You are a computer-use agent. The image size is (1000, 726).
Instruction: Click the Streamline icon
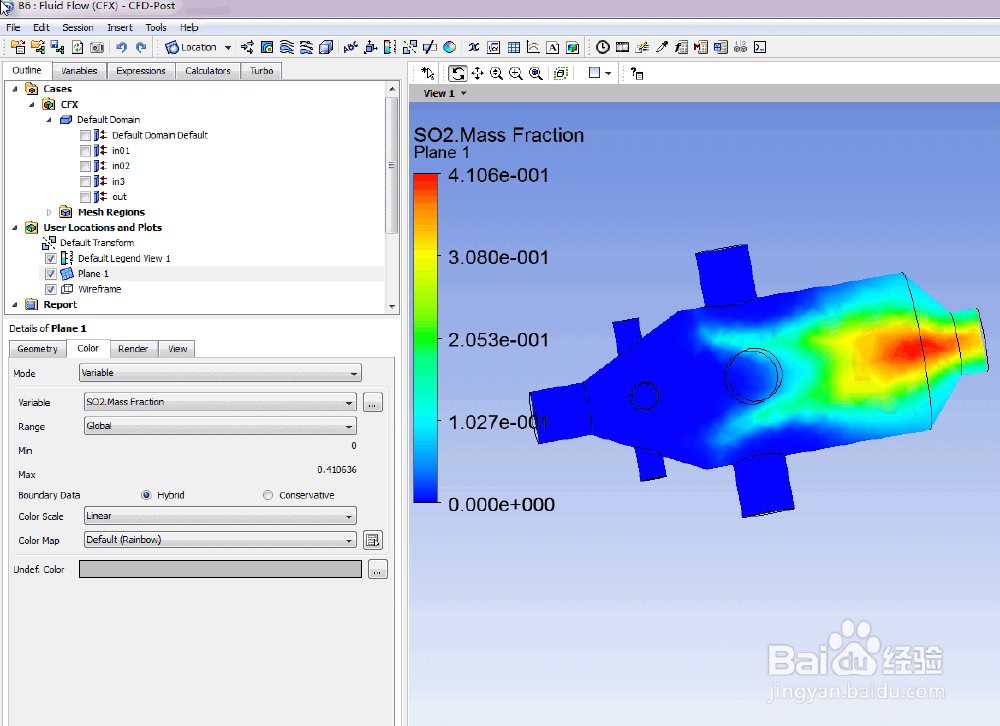click(x=287, y=47)
